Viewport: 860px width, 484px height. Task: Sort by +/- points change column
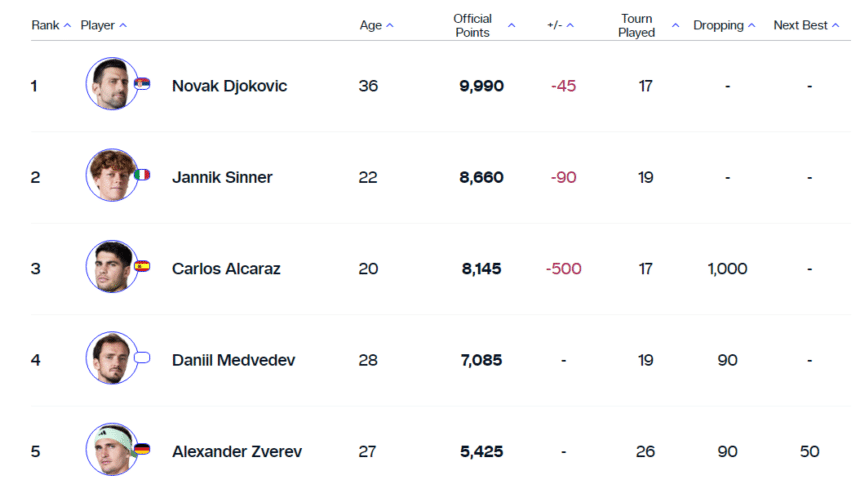click(x=560, y=25)
